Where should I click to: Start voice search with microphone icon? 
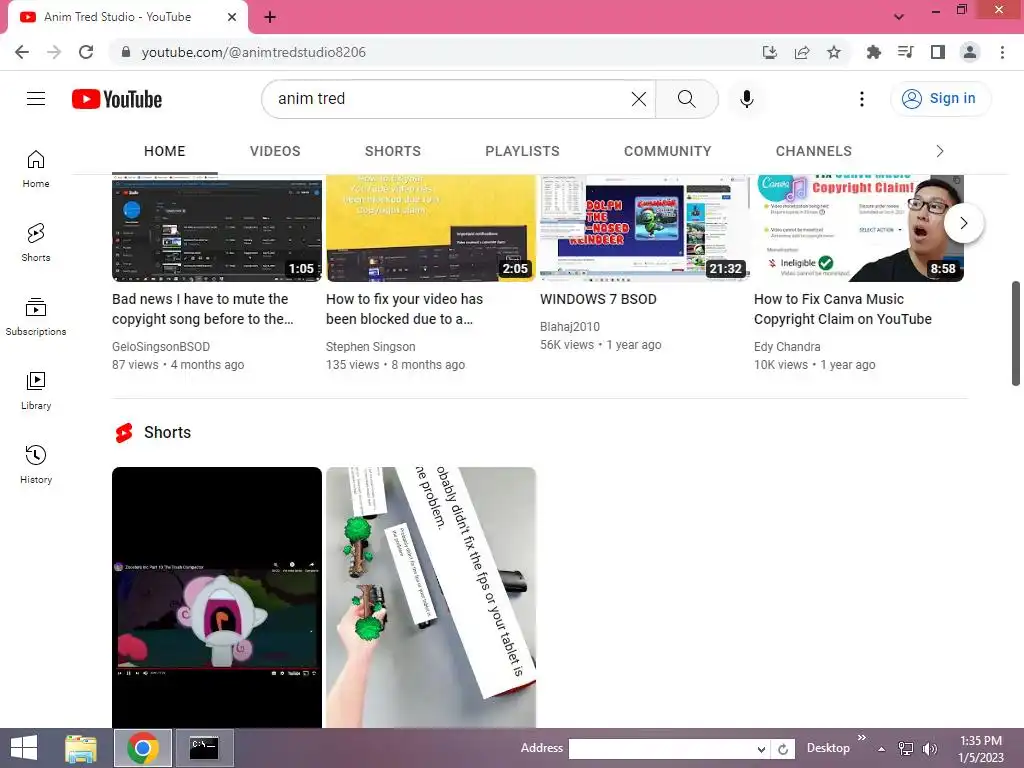pos(746,99)
